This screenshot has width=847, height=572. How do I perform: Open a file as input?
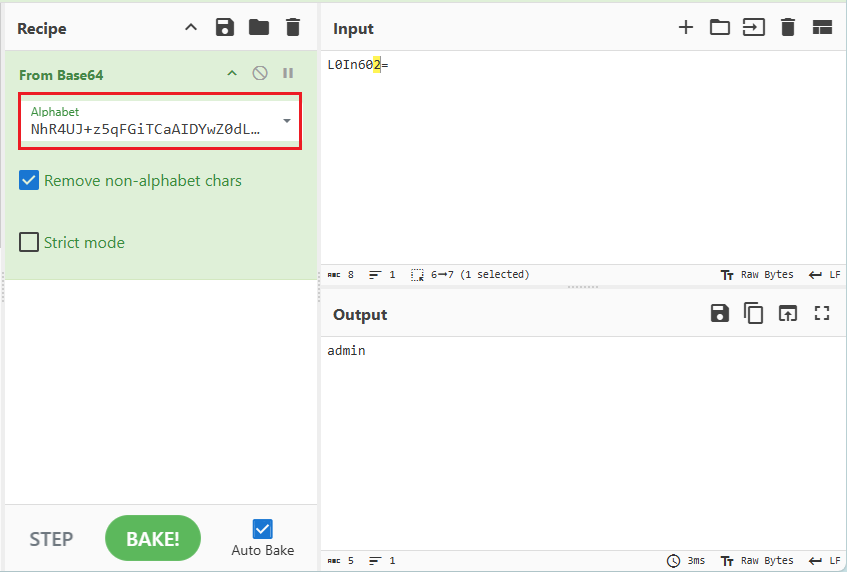pos(753,28)
